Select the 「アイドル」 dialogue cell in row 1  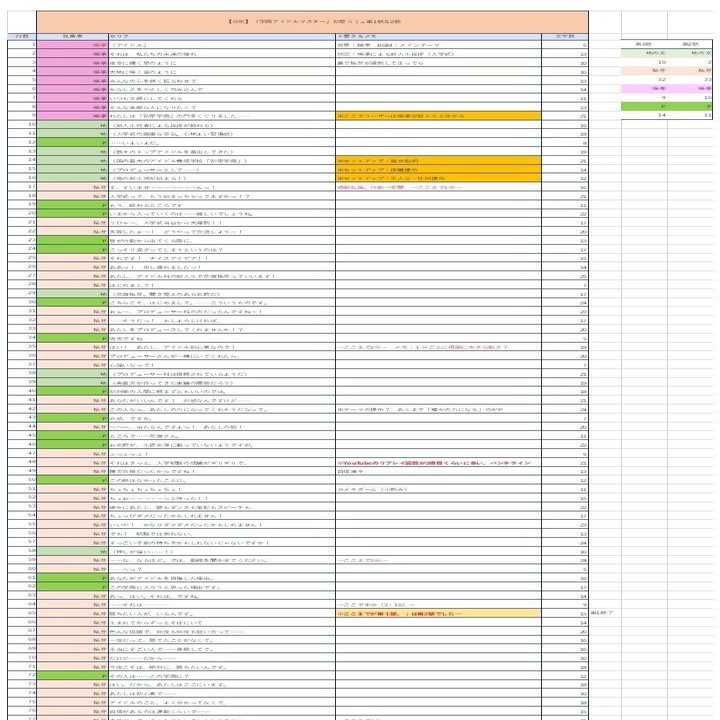point(222,45)
